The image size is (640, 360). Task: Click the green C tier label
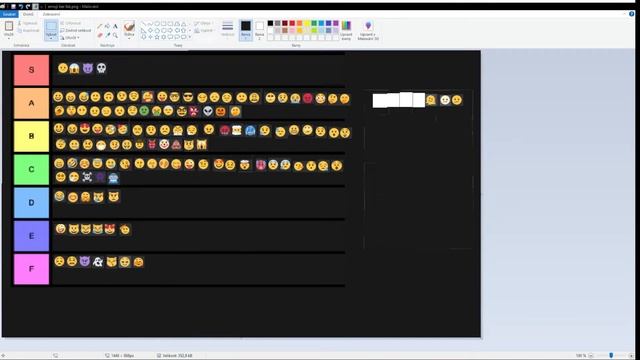click(31, 169)
